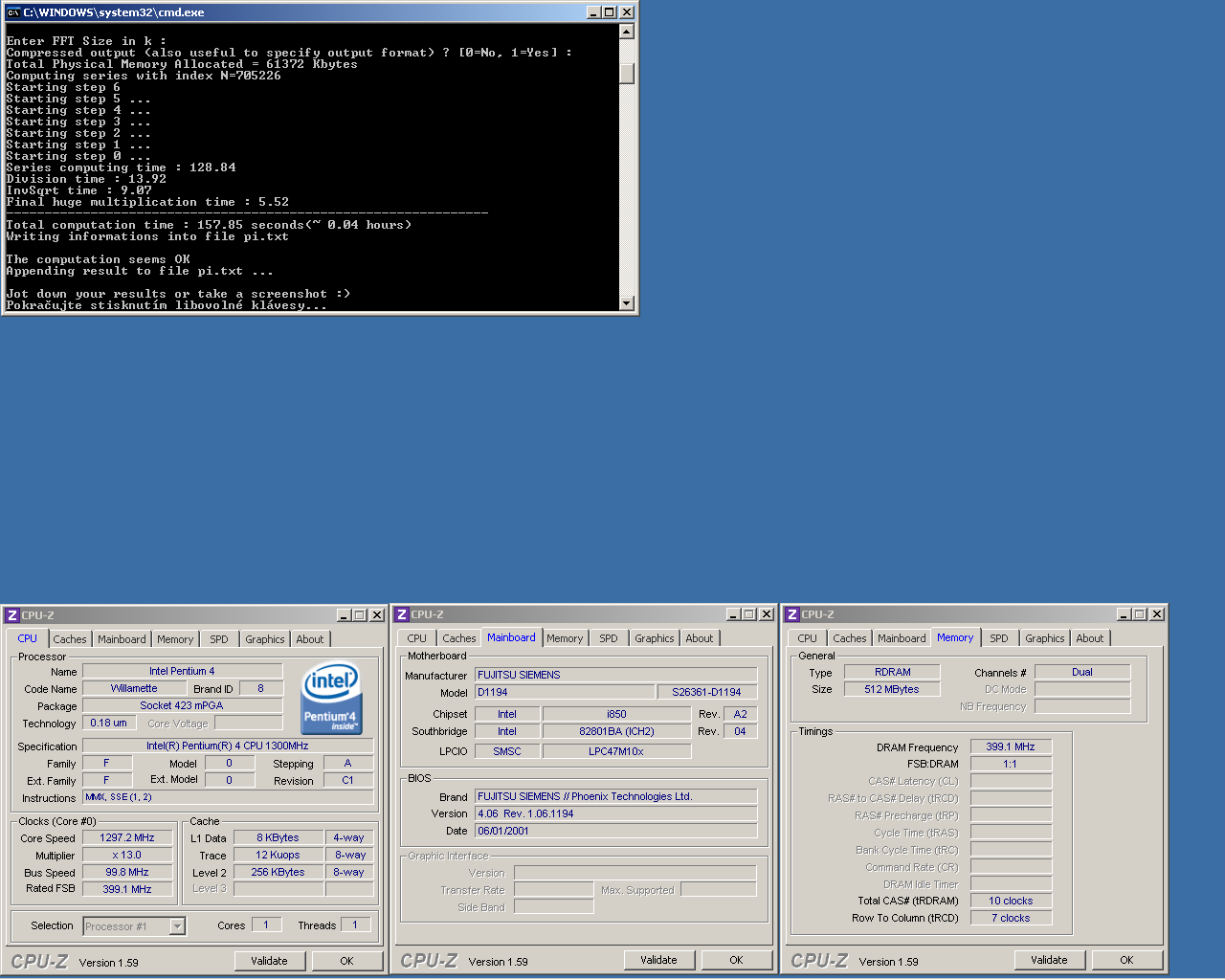Click OK in the first CPU-Z window

(346, 961)
